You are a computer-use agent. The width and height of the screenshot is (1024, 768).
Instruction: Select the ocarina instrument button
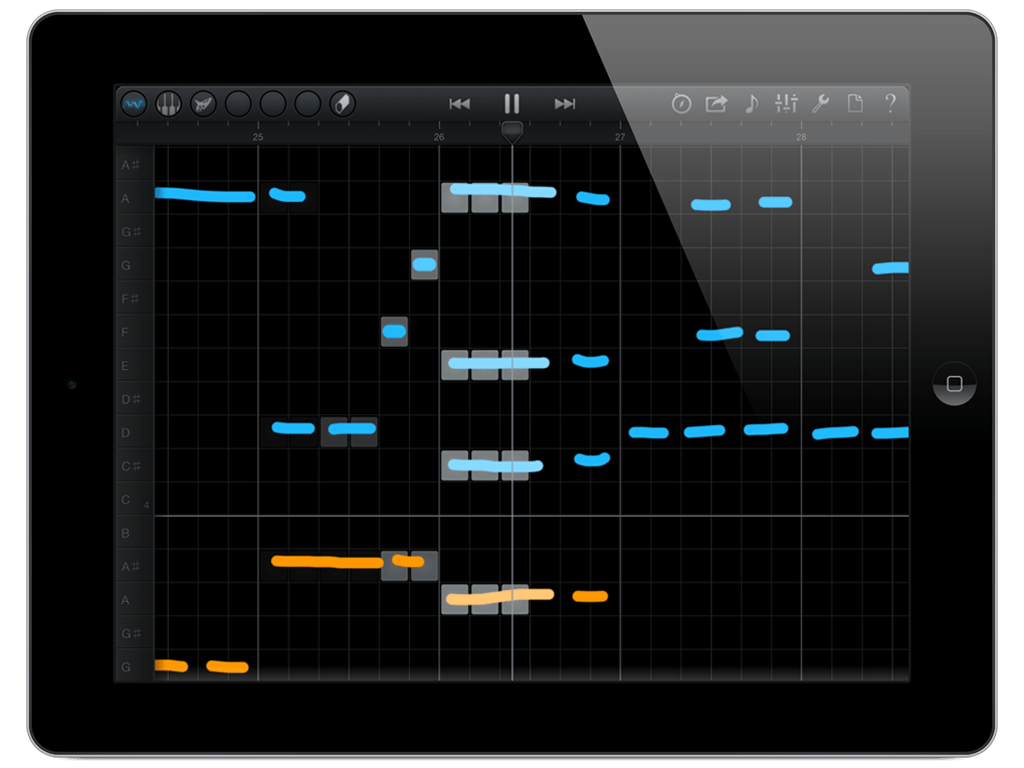[203, 104]
